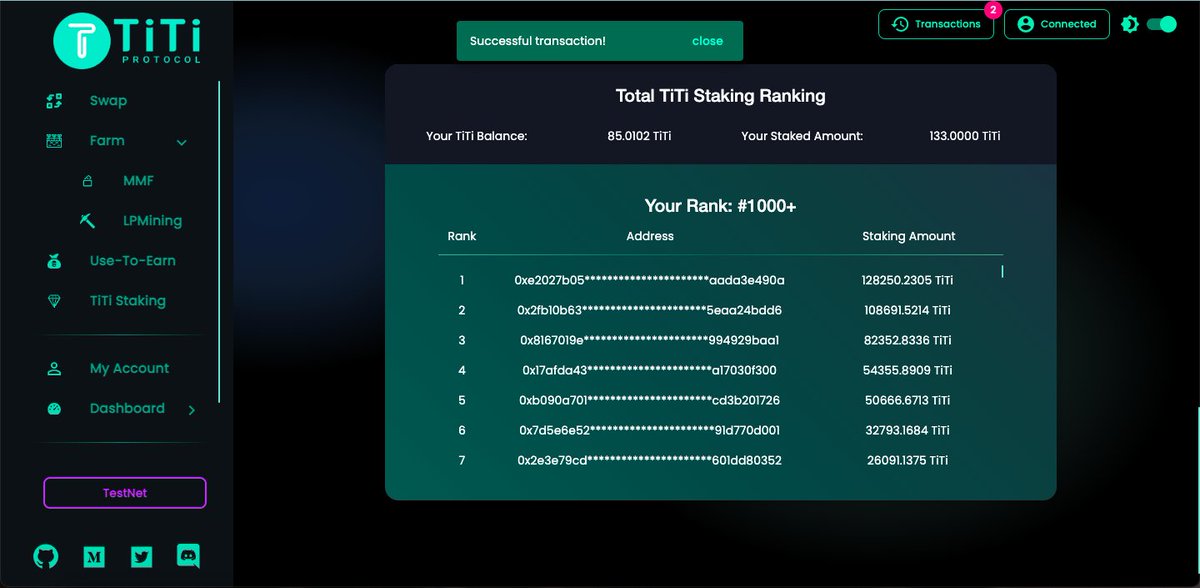Open the Dashboard menu item
Viewport: 1200px width, 588px height.
(127, 408)
